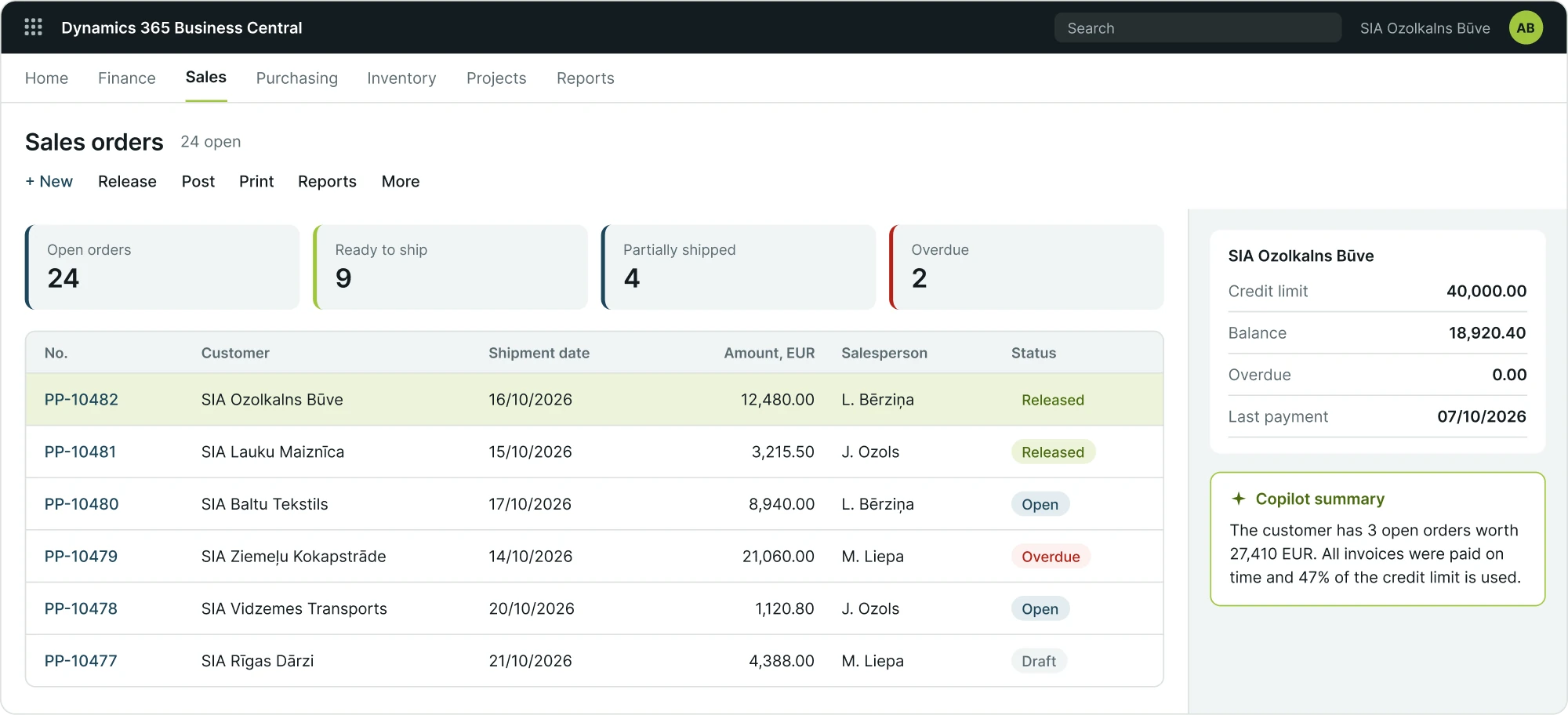Sort by the No. column header

56,353
